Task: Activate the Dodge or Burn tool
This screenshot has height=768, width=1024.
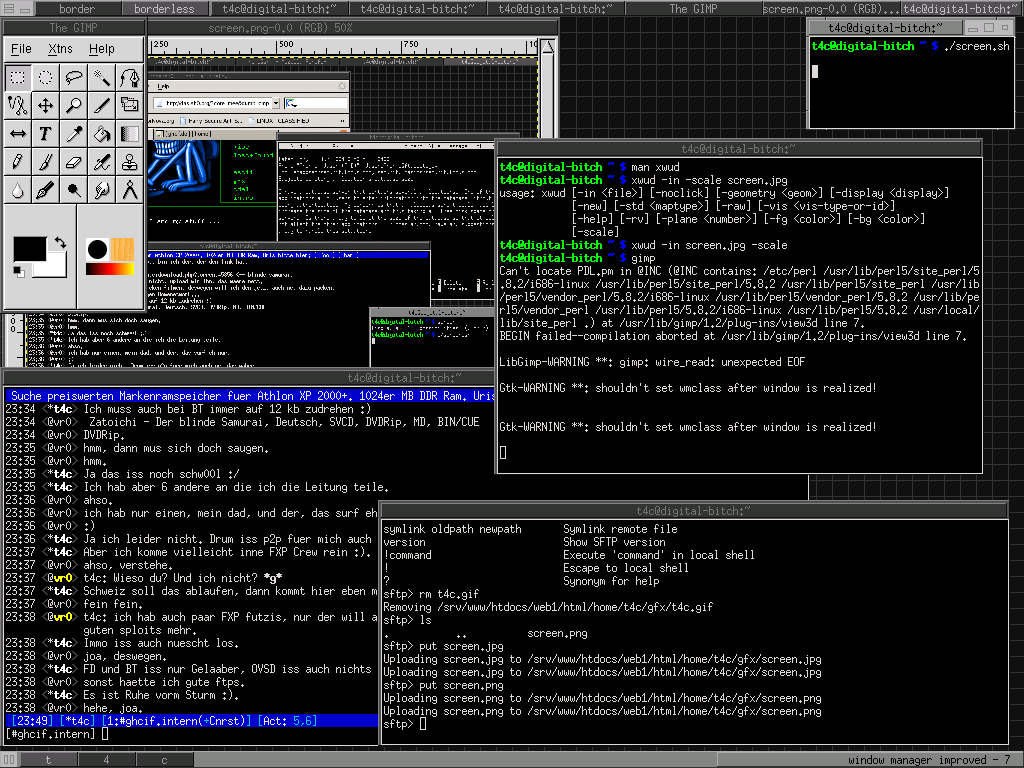Action: [x=74, y=190]
